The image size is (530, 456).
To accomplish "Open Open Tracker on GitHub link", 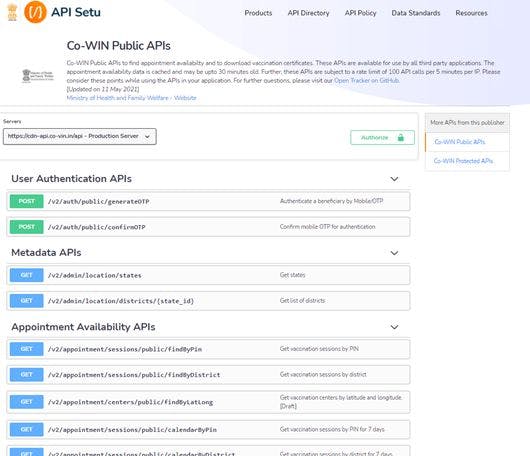I will pos(367,80).
